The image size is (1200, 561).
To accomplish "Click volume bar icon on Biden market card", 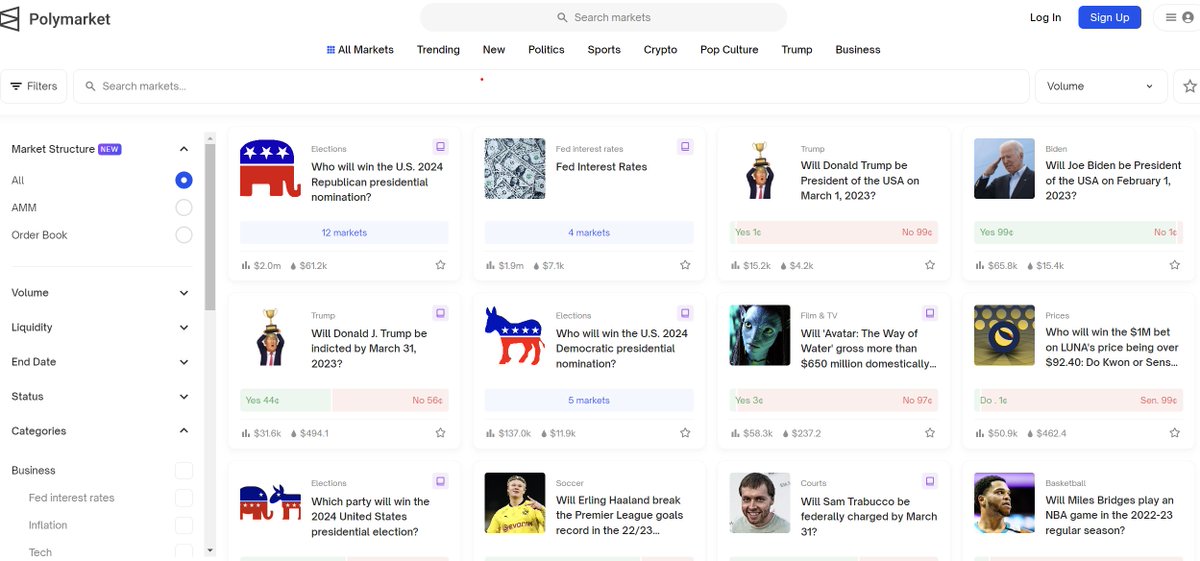I will tap(980, 266).
